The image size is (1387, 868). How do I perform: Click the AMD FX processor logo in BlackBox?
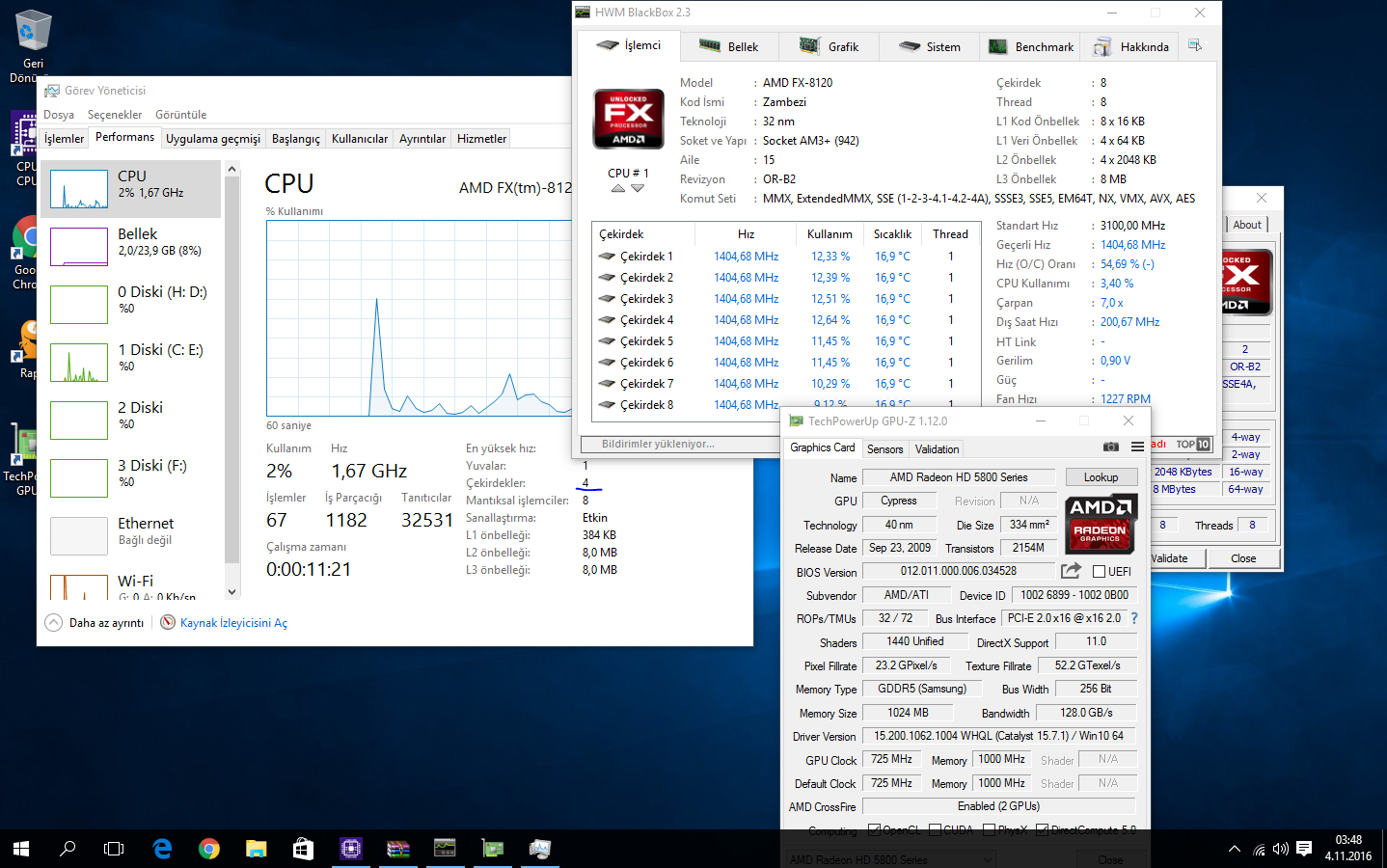point(629,118)
